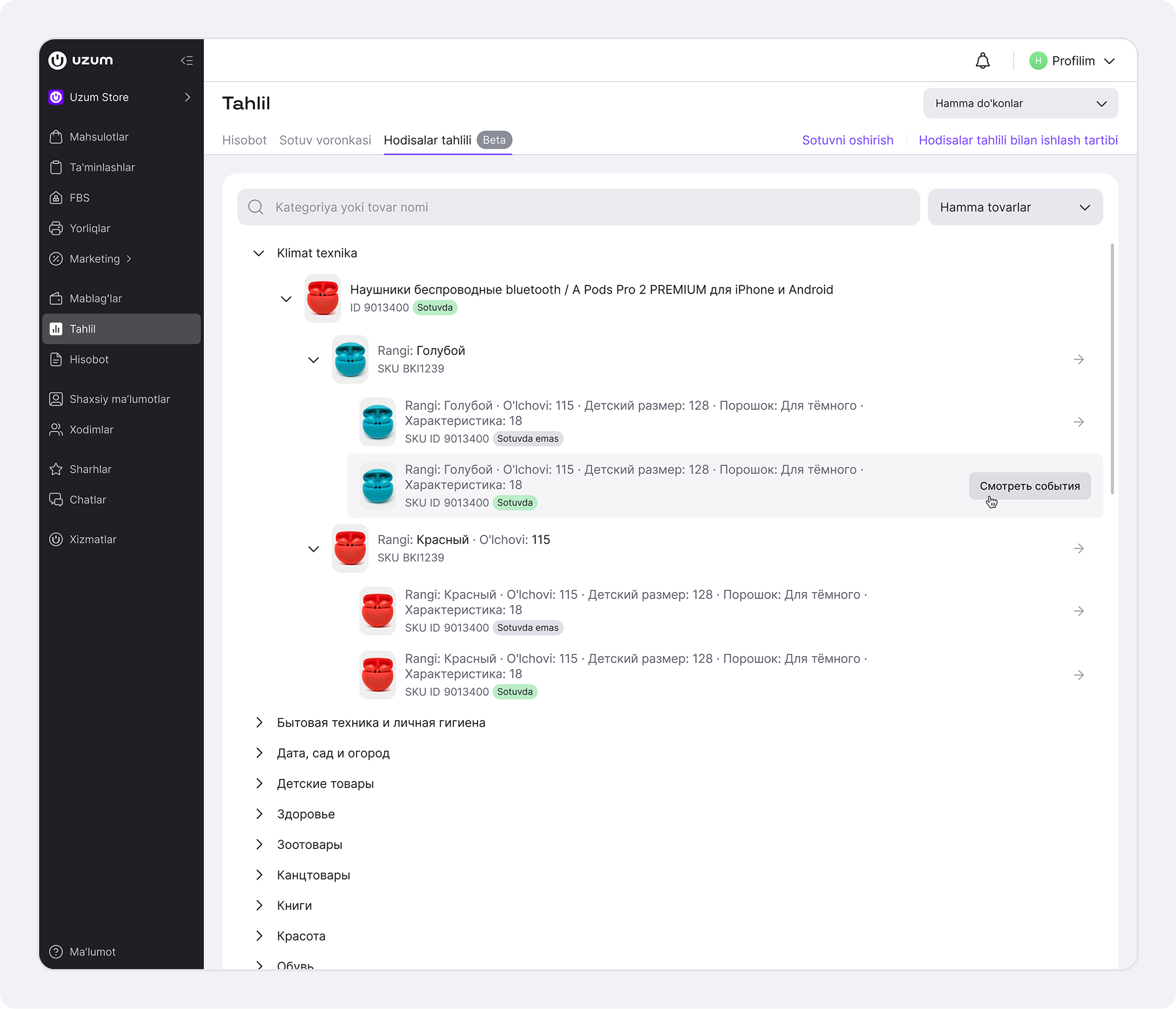Focus the Kategoriya yoki tovar nomi search
This screenshot has height=1009, width=1176.
point(578,208)
